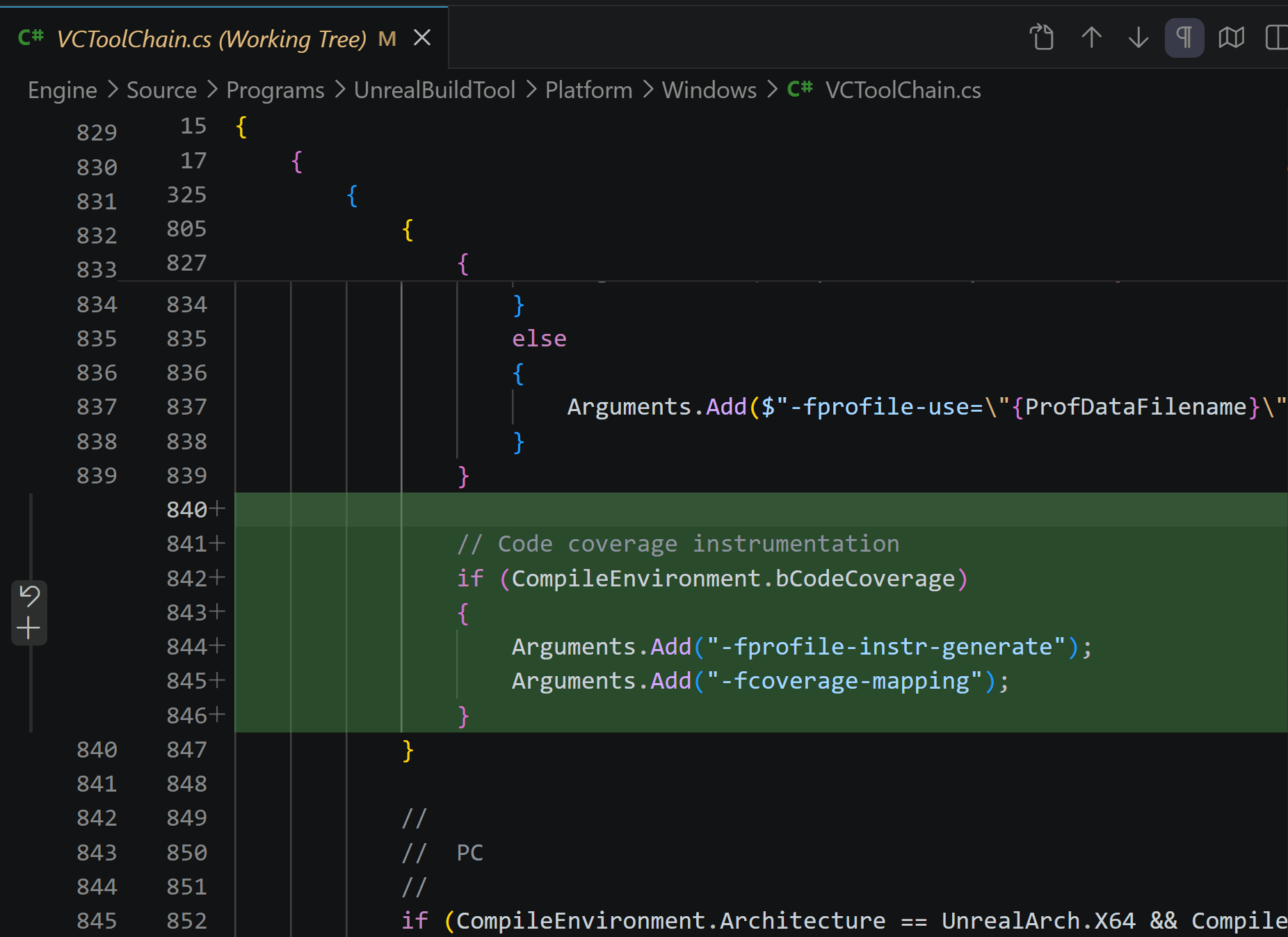This screenshot has height=937, width=1288.
Task: Open the Source breadcrumb
Action: pos(161,90)
